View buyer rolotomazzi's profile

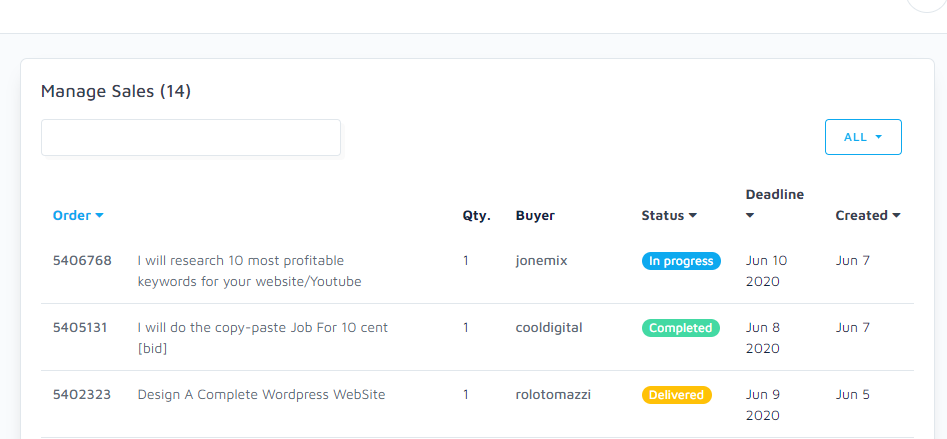click(x=553, y=395)
